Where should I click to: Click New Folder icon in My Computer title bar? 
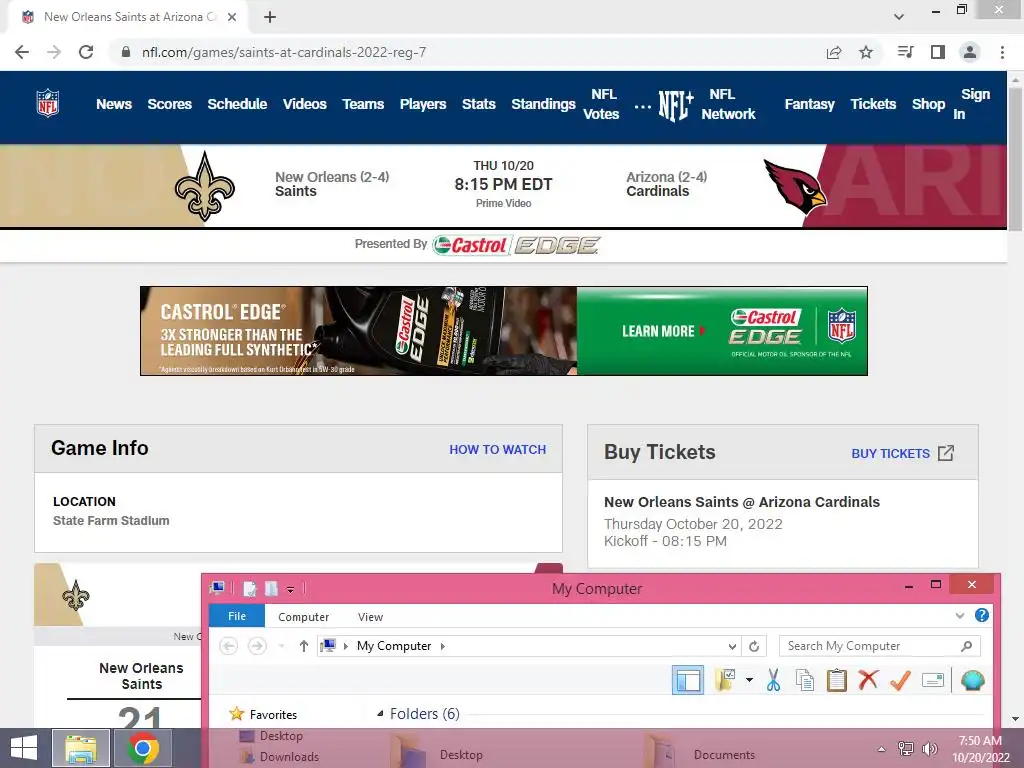pyautogui.click(x=271, y=588)
